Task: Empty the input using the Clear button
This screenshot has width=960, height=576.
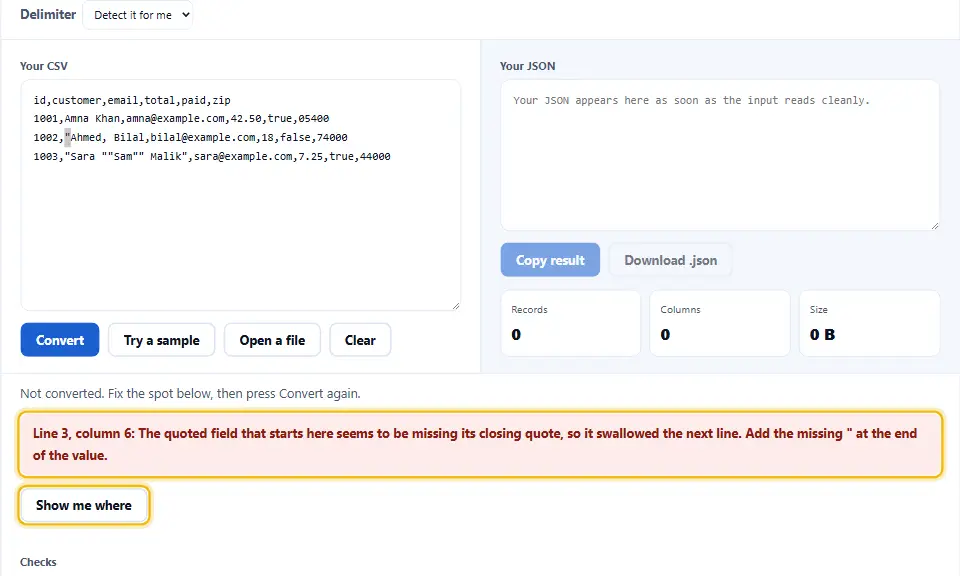Action: pyautogui.click(x=360, y=340)
